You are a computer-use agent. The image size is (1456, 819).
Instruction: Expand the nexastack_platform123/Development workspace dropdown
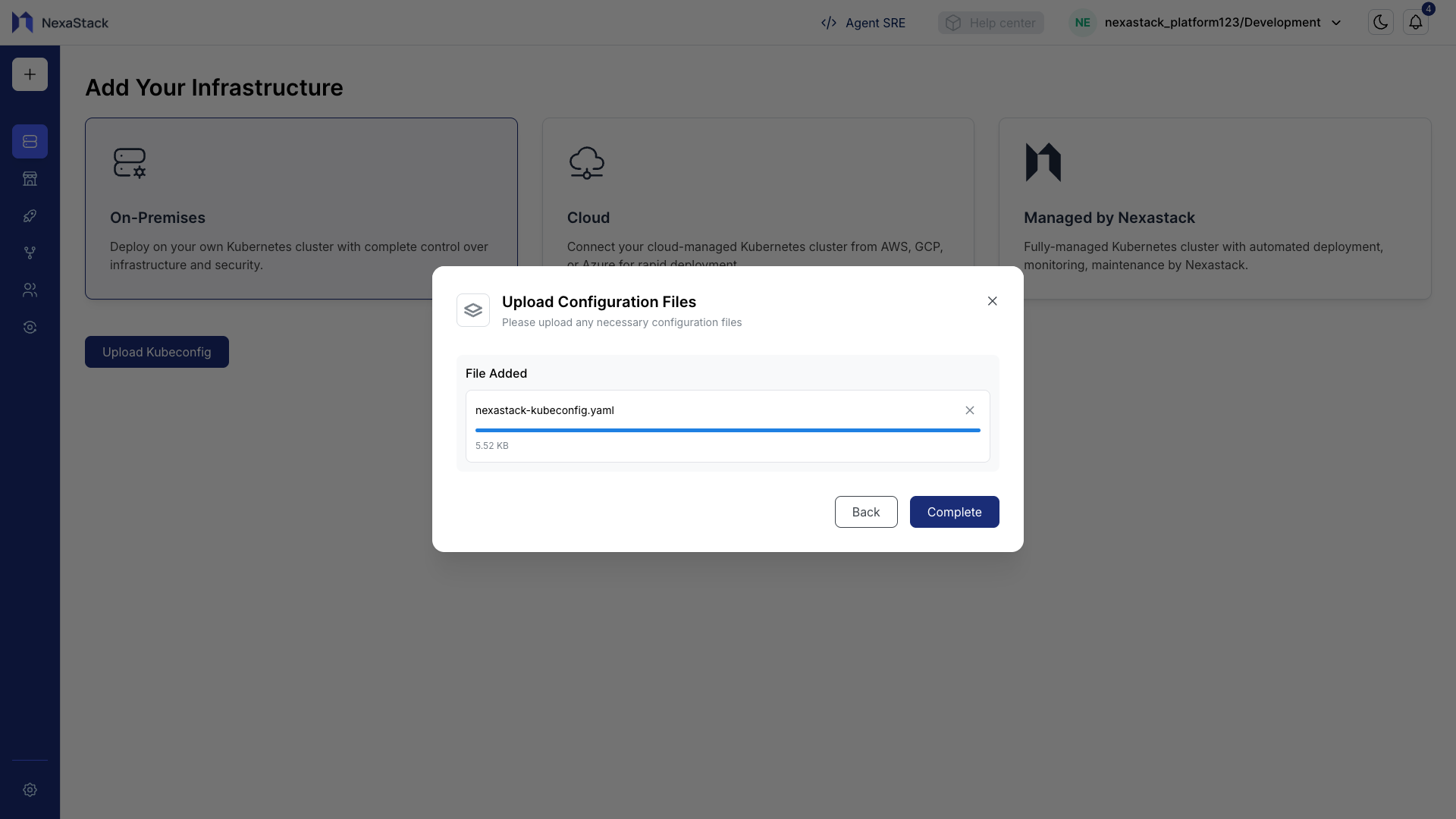pyautogui.click(x=1336, y=23)
